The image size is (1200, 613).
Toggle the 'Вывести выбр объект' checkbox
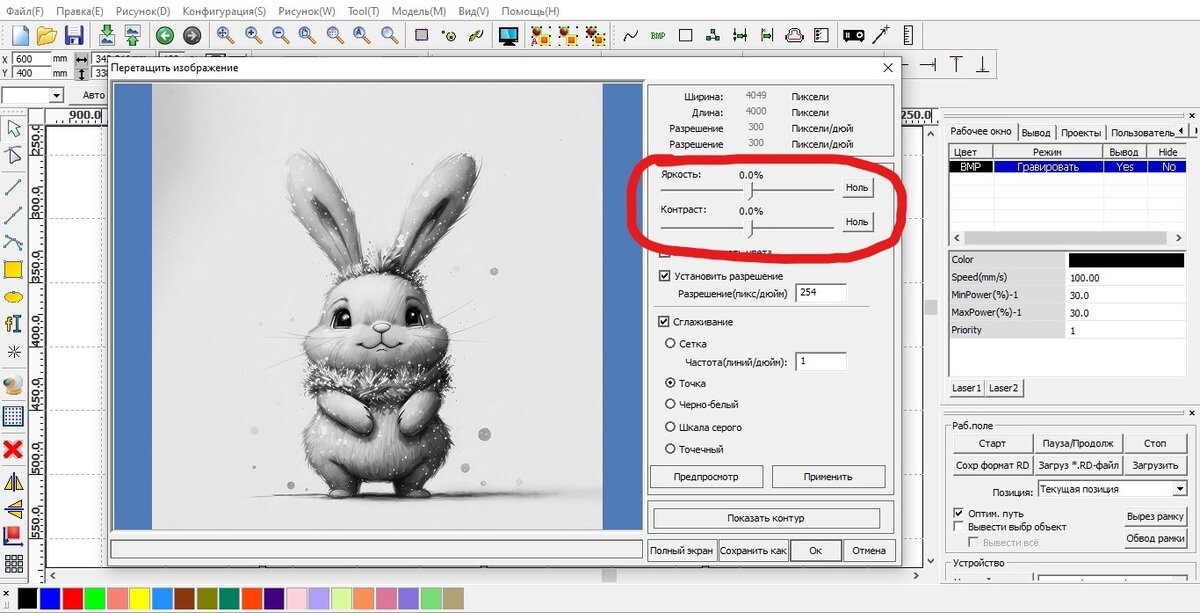pos(959,527)
